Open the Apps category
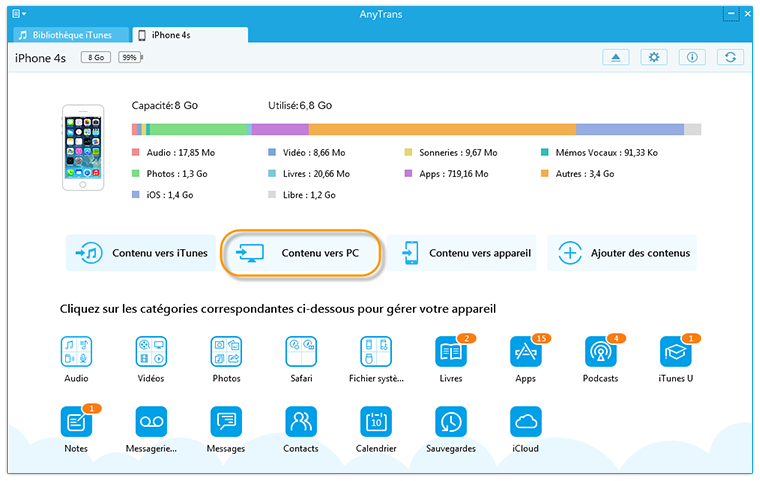Image resolution: width=760 pixels, height=481 pixels. [526, 352]
